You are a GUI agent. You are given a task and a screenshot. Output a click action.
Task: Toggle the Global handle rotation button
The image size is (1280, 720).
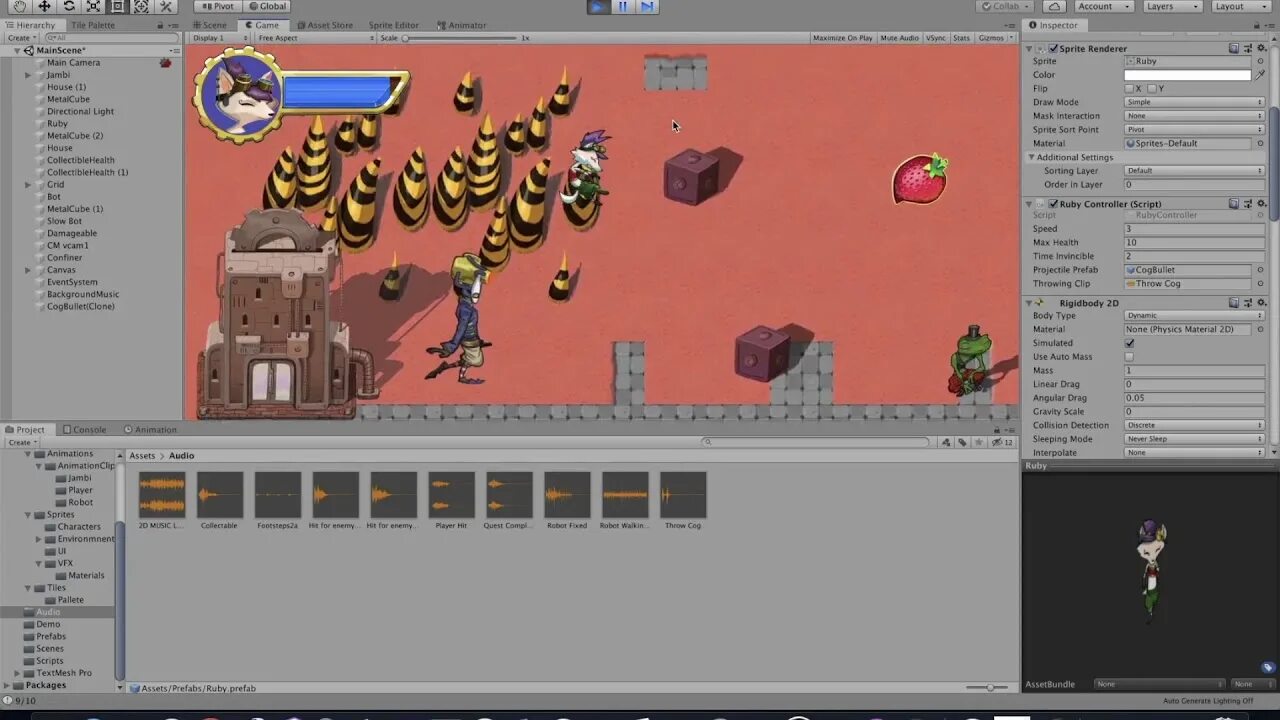coord(266,6)
